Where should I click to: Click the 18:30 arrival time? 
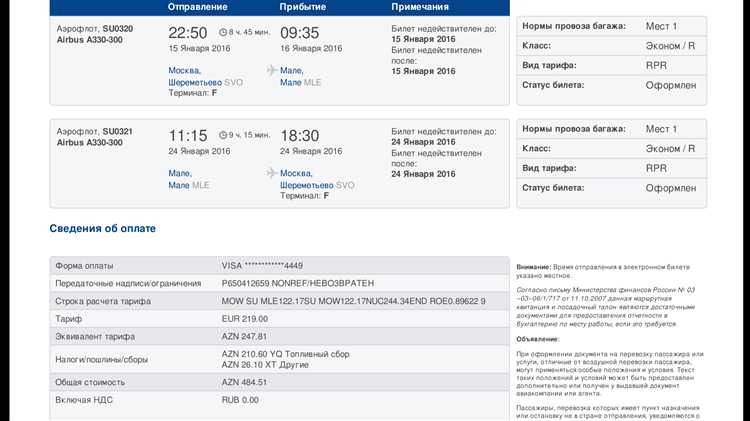coord(300,135)
